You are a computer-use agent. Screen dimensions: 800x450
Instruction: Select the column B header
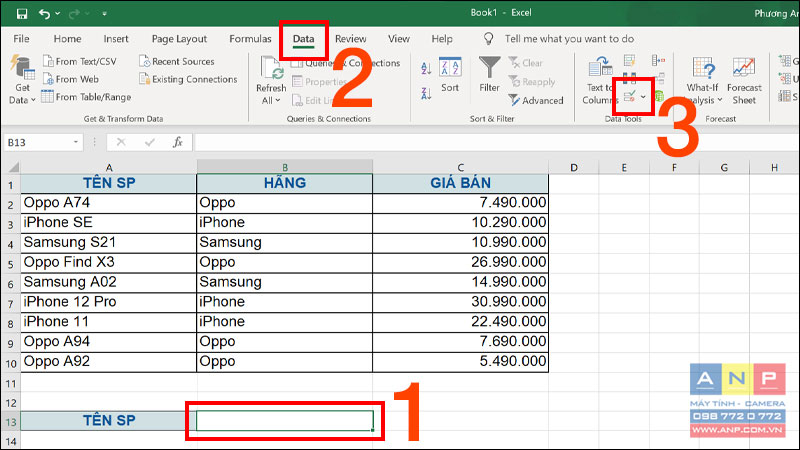pos(285,167)
